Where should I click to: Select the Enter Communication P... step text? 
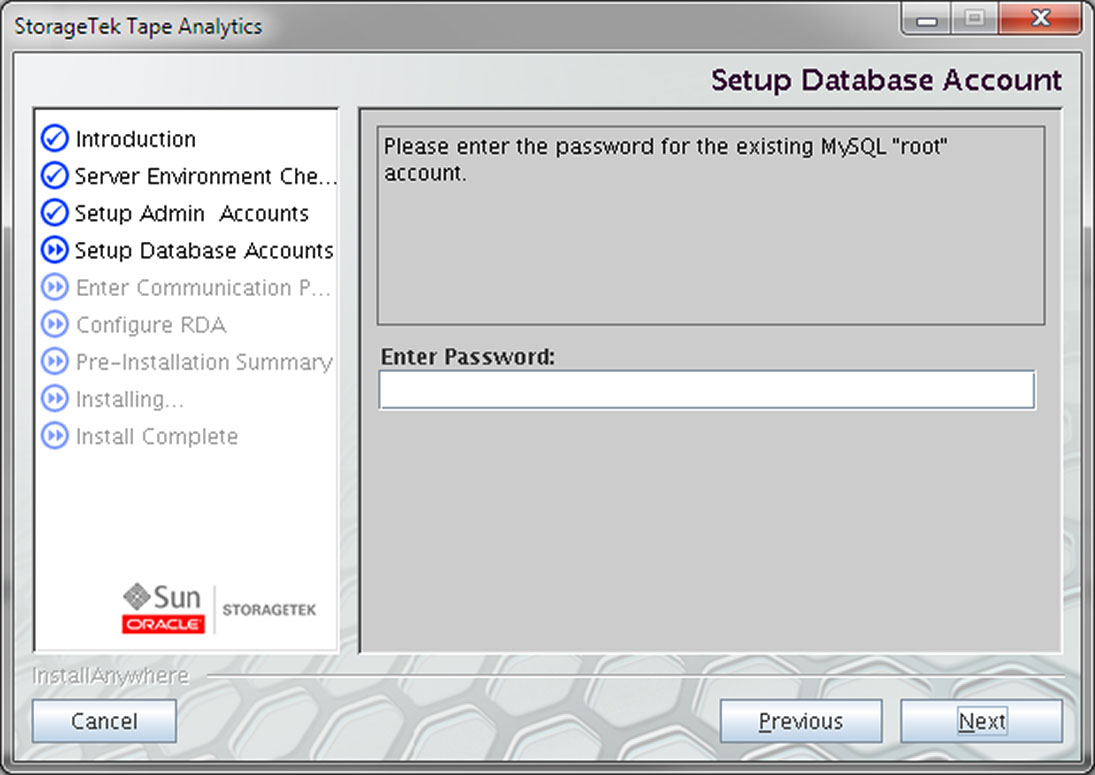click(x=203, y=288)
